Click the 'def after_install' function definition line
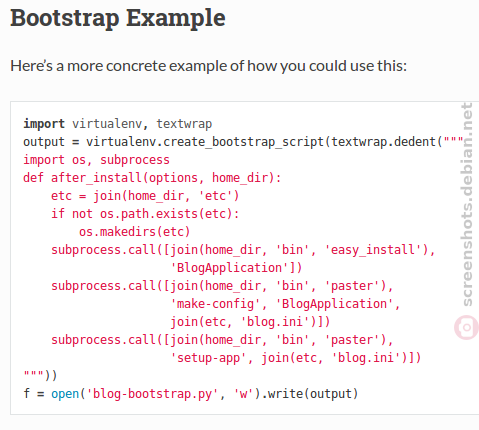 click(x=152, y=178)
